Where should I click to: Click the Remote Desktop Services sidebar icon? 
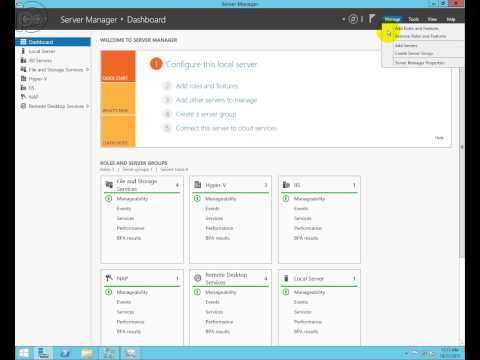(x=23, y=106)
